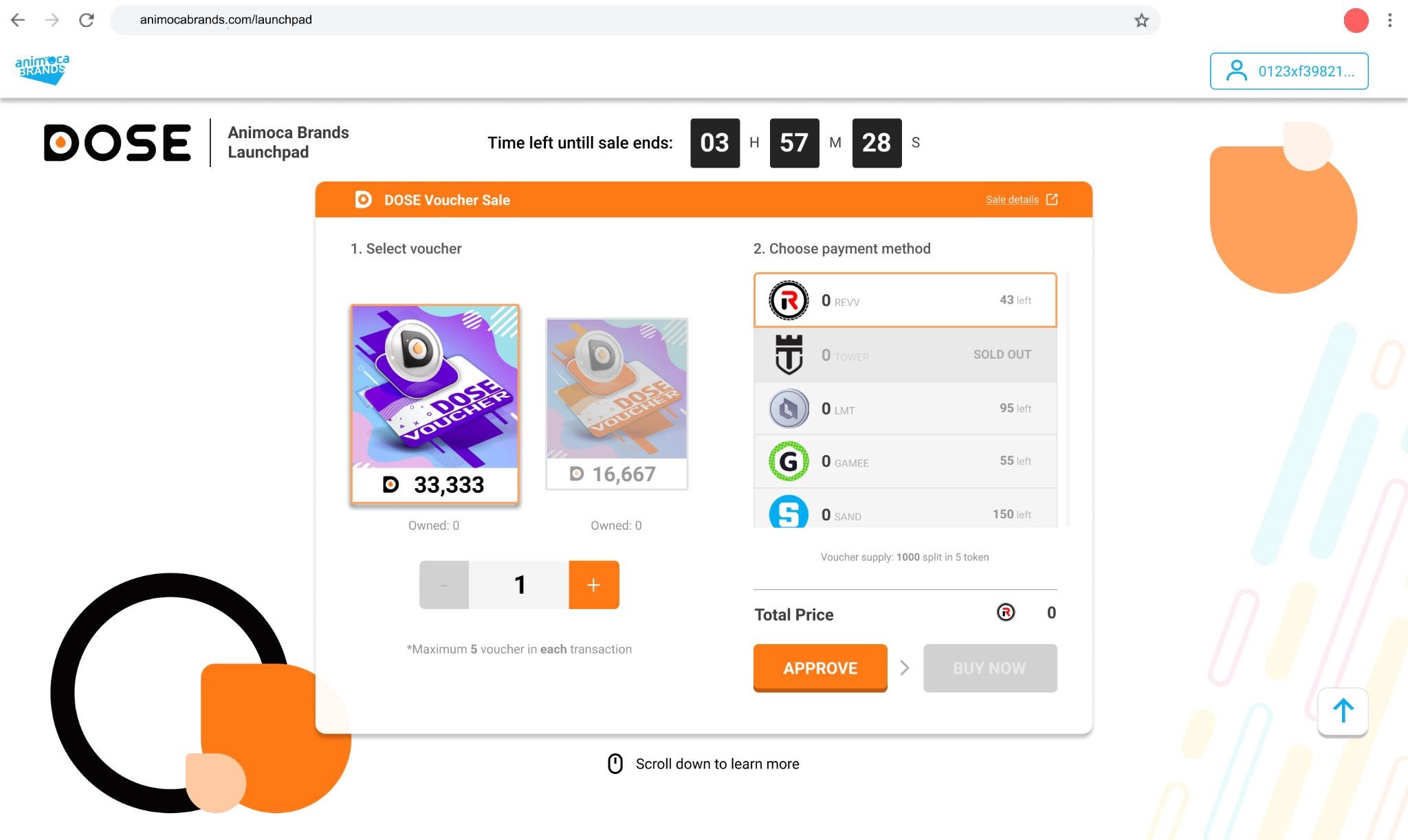Open the Sale details link
The width and height of the screenshot is (1408, 840).
[1012, 199]
